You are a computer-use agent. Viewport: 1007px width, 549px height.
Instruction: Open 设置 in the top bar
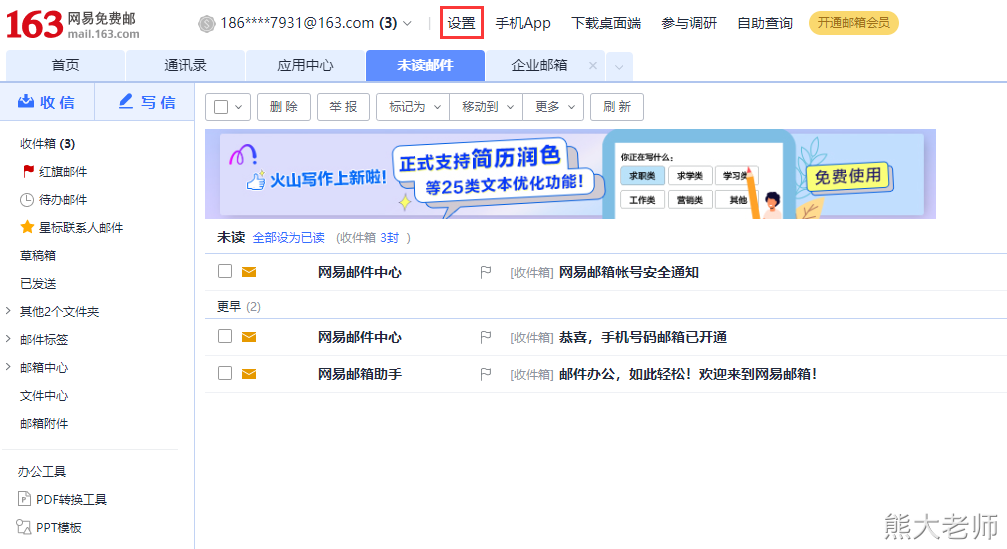(461, 23)
